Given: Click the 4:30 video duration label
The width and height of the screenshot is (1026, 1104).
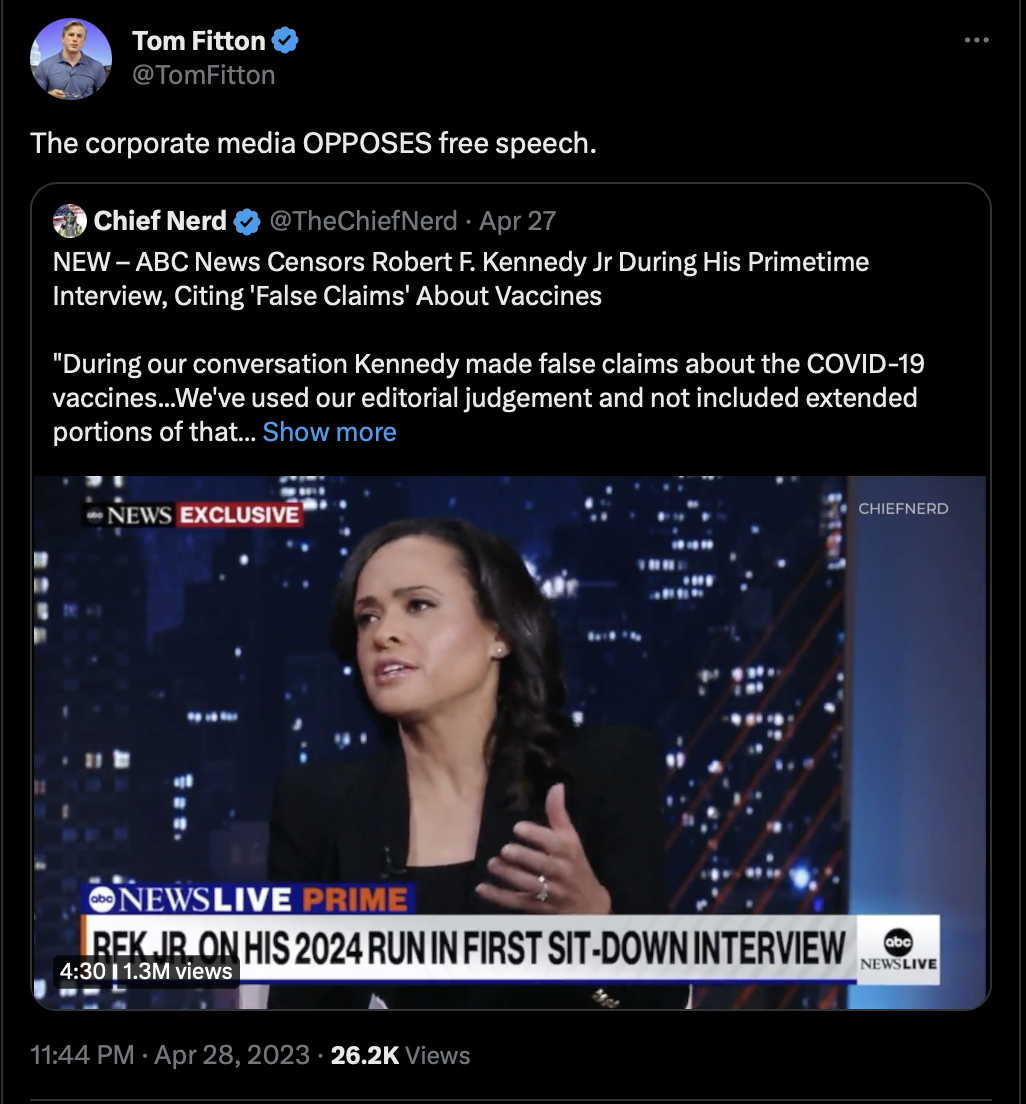Looking at the screenshot, I should (82, 971).
